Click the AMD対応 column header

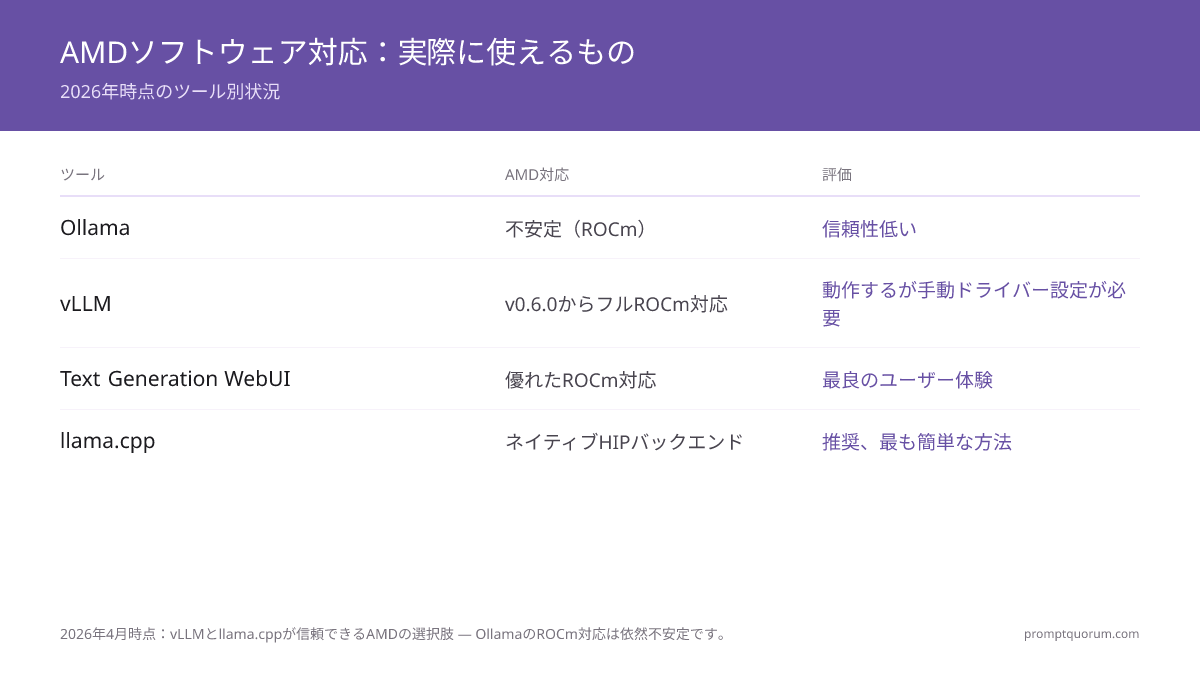(537, 174)
